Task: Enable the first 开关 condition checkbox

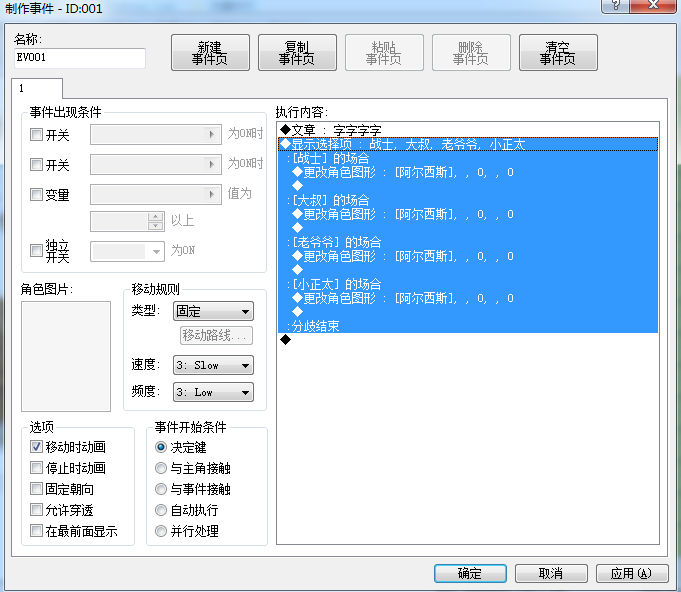Action: tap(36, 135)
